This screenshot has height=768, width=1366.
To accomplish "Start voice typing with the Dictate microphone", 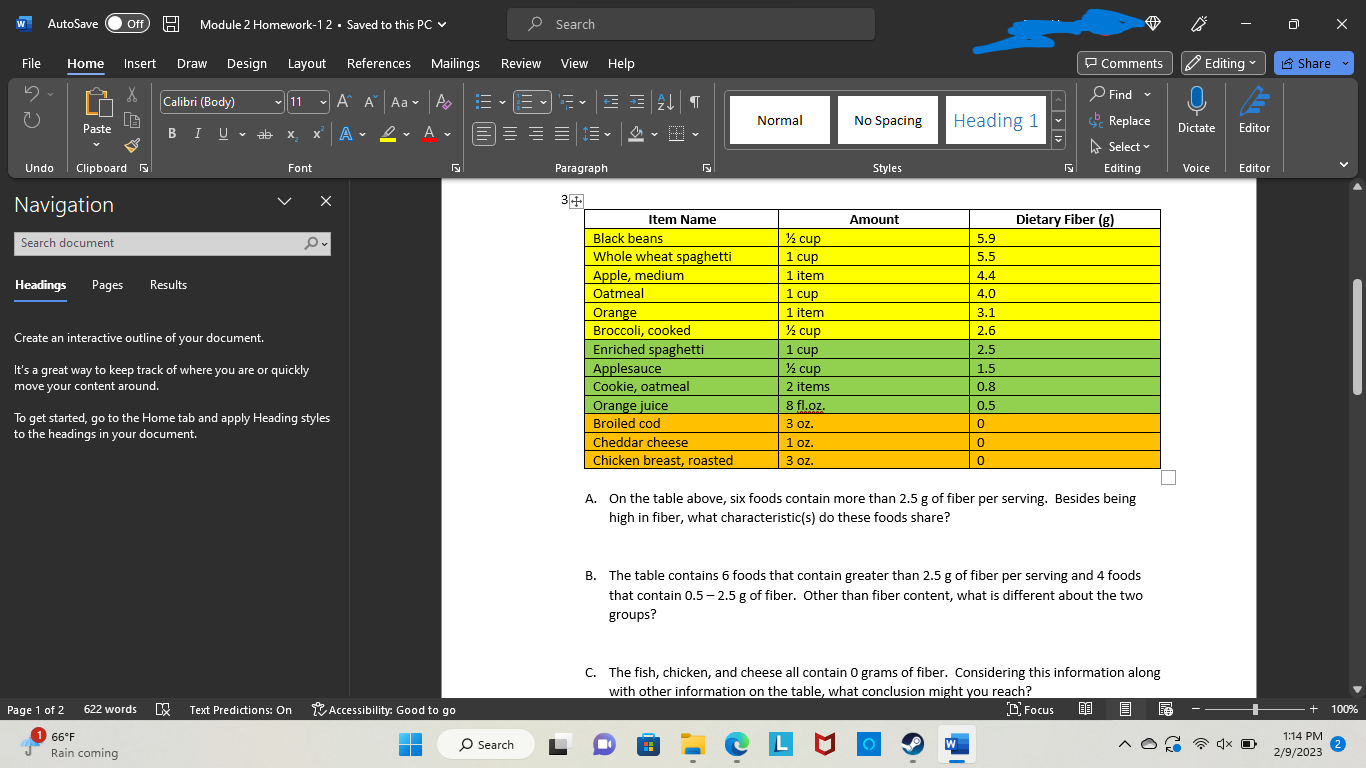I will point(1196,109).
